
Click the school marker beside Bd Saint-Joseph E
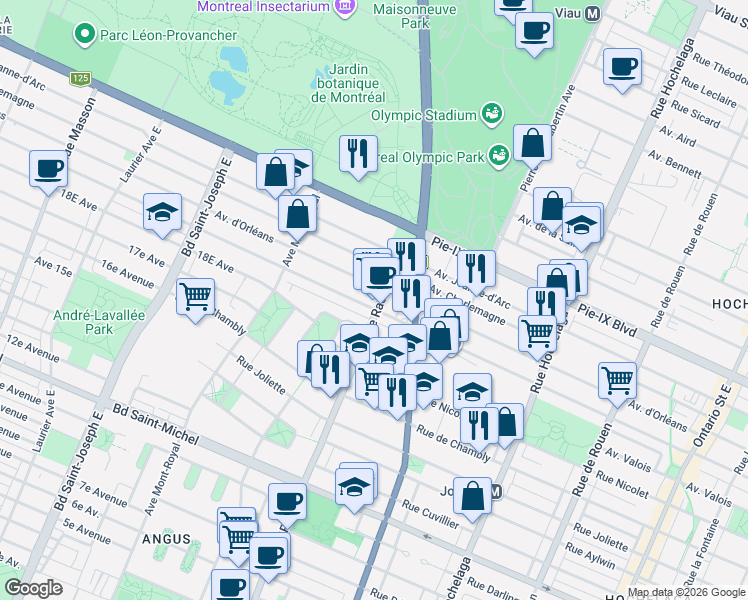click(x=162, y=212)
